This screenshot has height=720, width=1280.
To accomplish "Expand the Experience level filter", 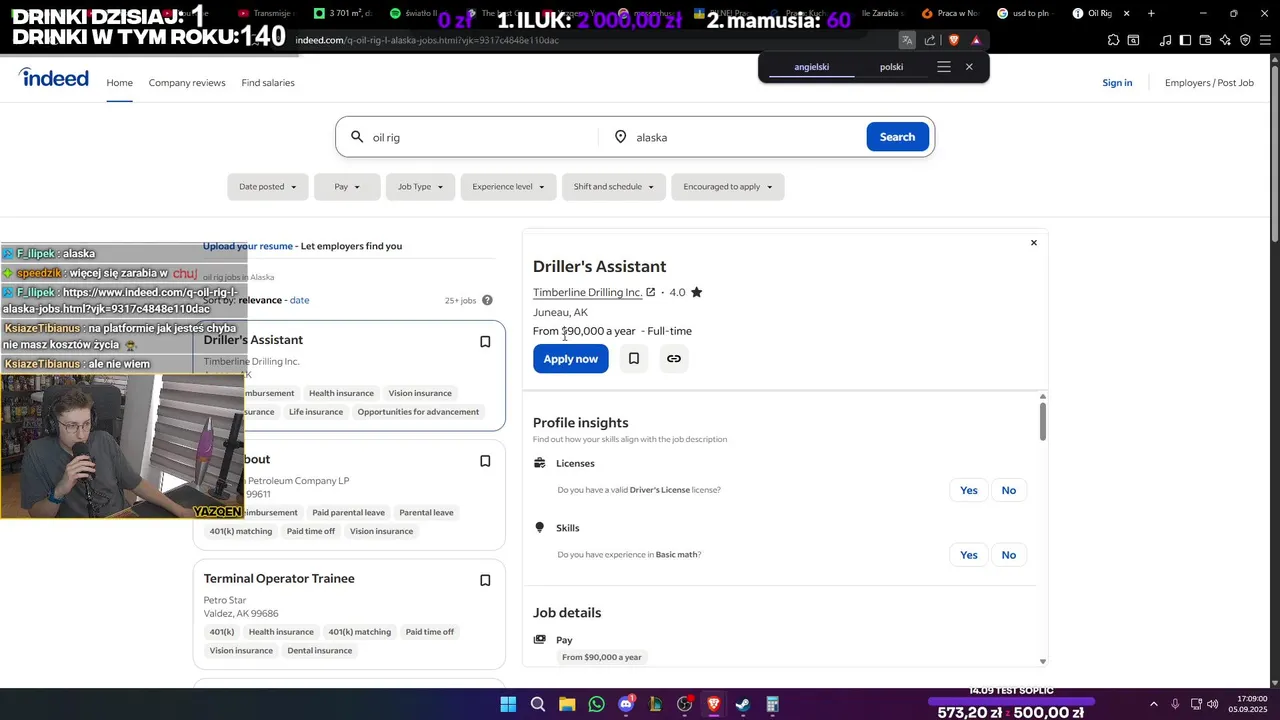I will 508,187.
